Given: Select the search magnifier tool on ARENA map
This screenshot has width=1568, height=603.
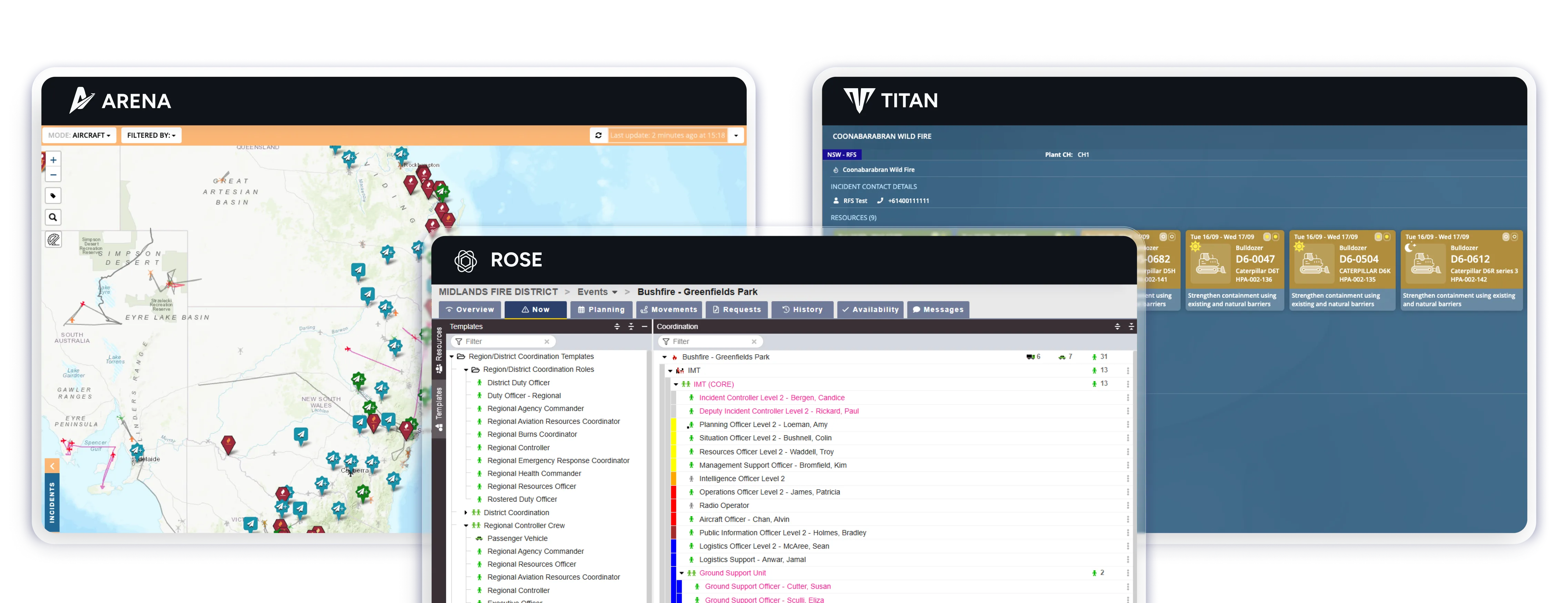Looking at the screenshot, I should point(53,217).
